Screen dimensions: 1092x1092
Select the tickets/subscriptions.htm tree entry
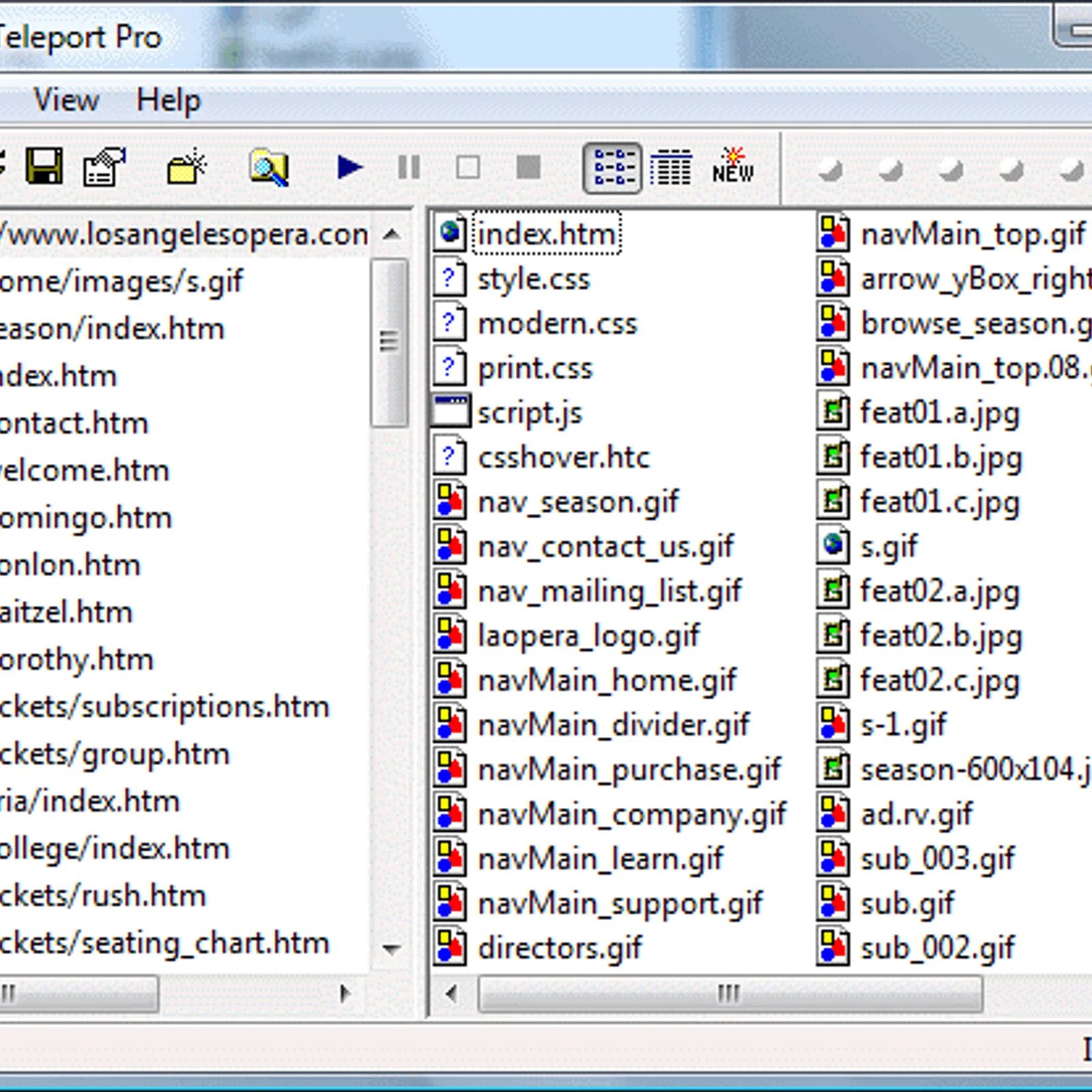tap(164, 707)
